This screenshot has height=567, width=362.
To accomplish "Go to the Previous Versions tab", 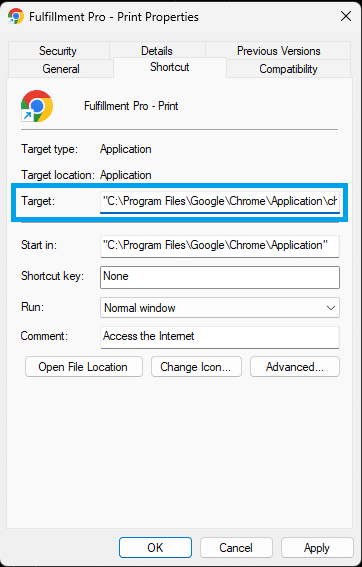I will tap(278, 51).
